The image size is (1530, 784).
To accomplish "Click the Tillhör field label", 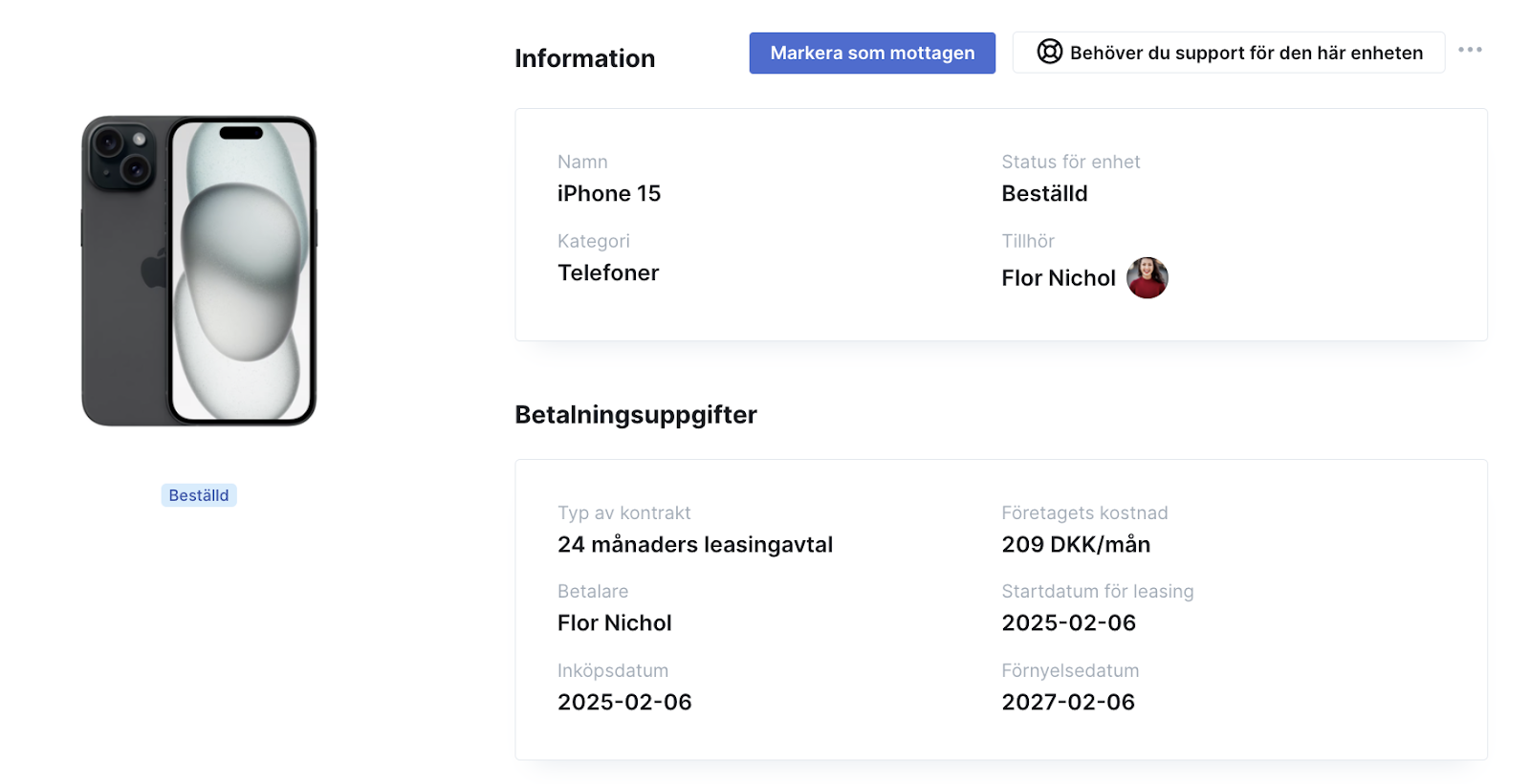I will [1028, 241].
